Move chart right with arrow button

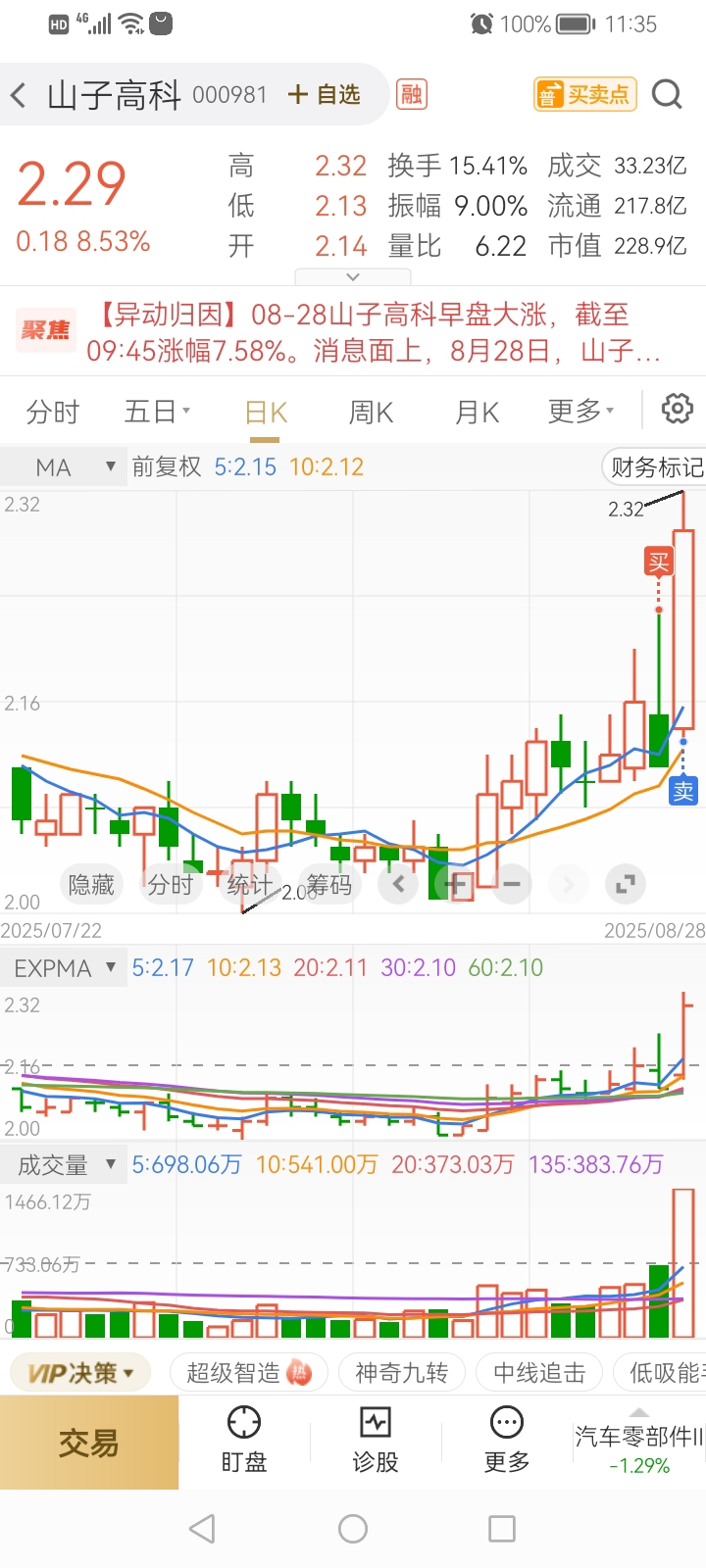[x=568, y=885]
